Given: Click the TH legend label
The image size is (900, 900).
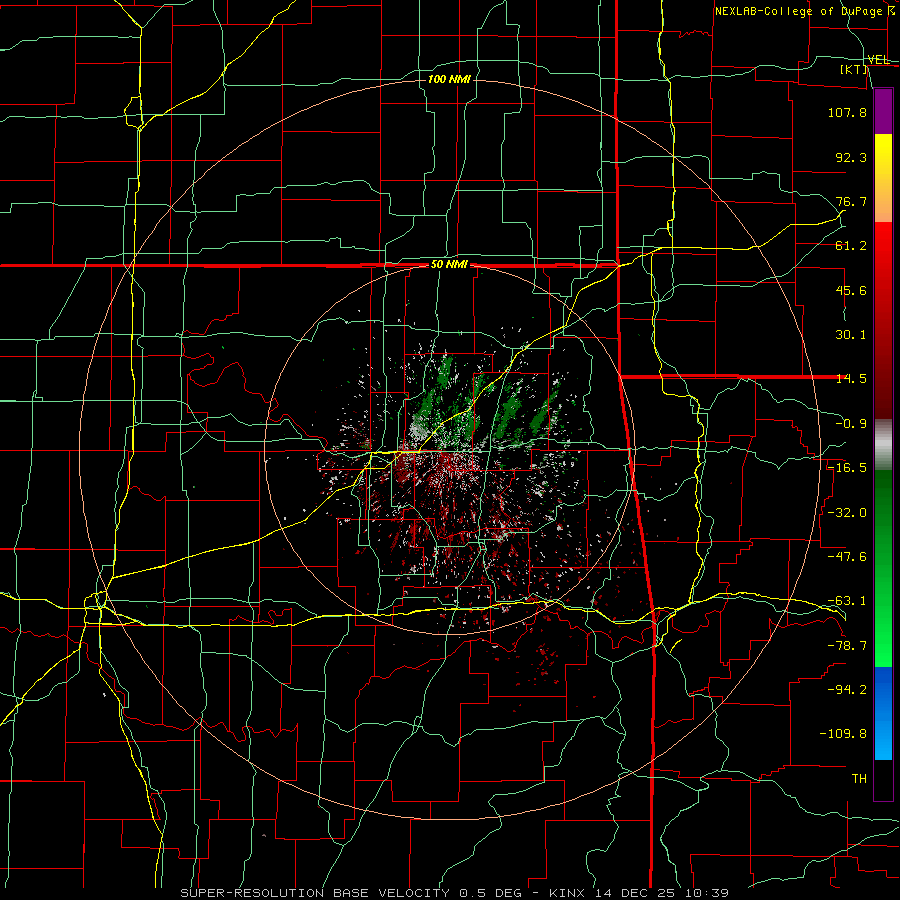Looking at the screenshot, I should [x=859, y=779].
